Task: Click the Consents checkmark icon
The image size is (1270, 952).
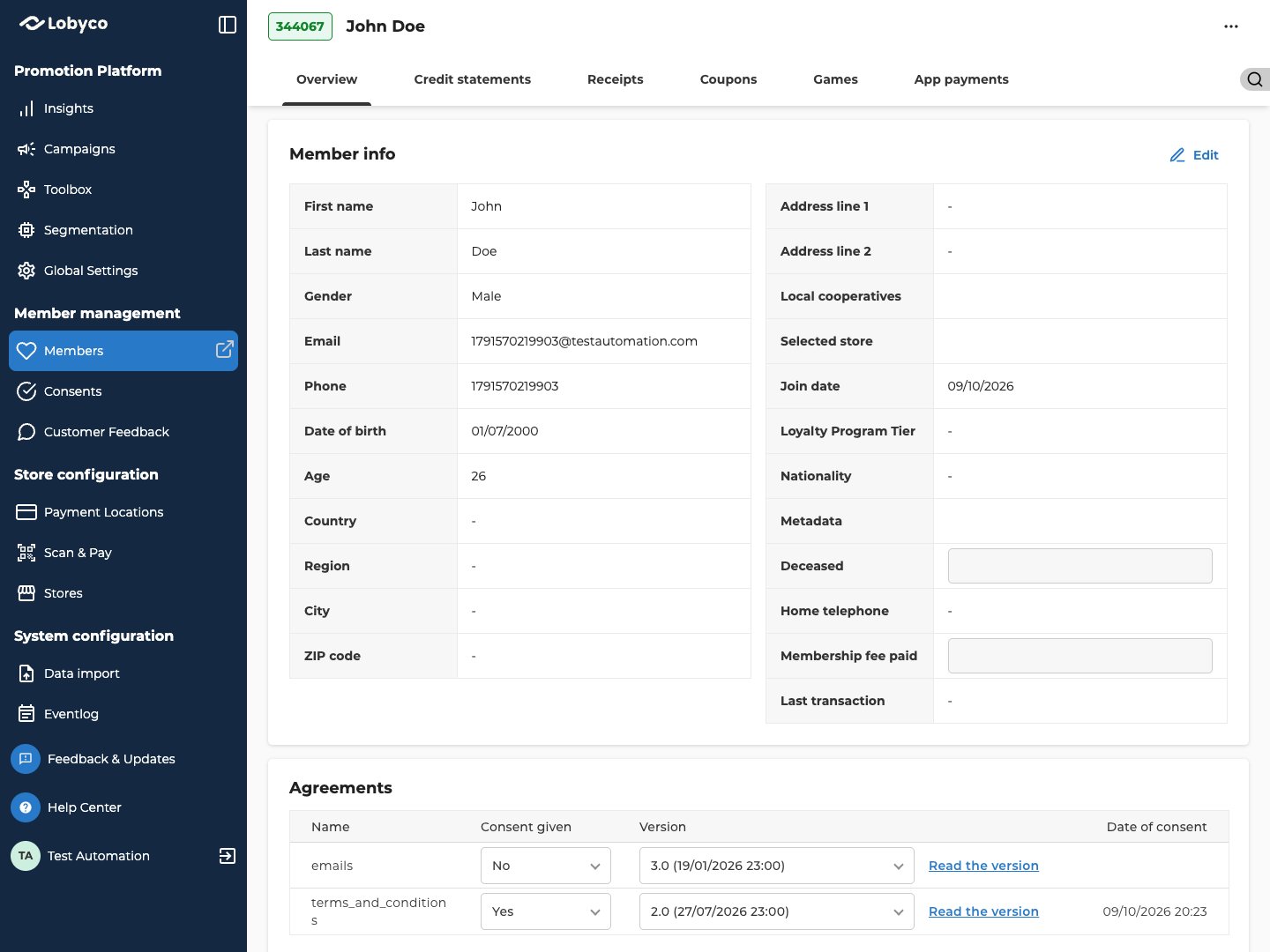Action: [x=26, y=391]
